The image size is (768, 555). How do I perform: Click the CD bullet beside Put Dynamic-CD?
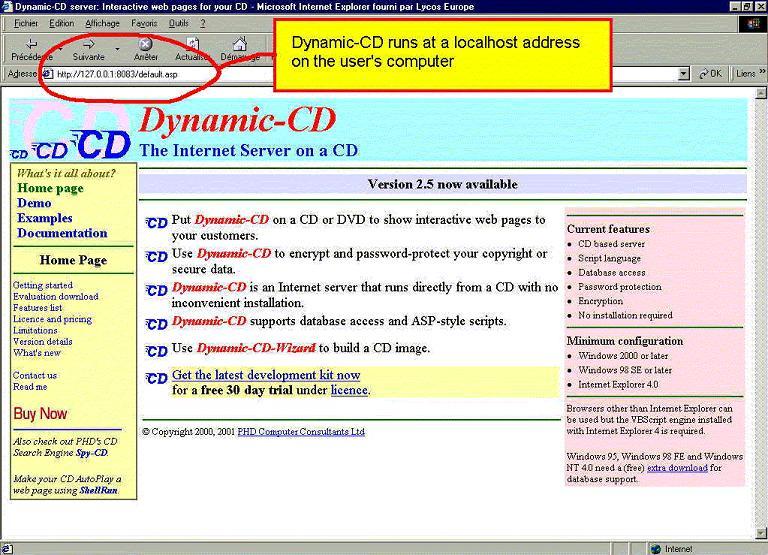(x=157, y=223)
